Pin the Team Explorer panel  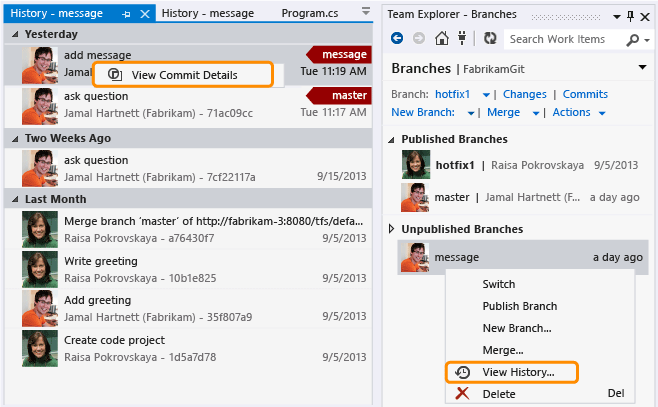pos(630,16)
